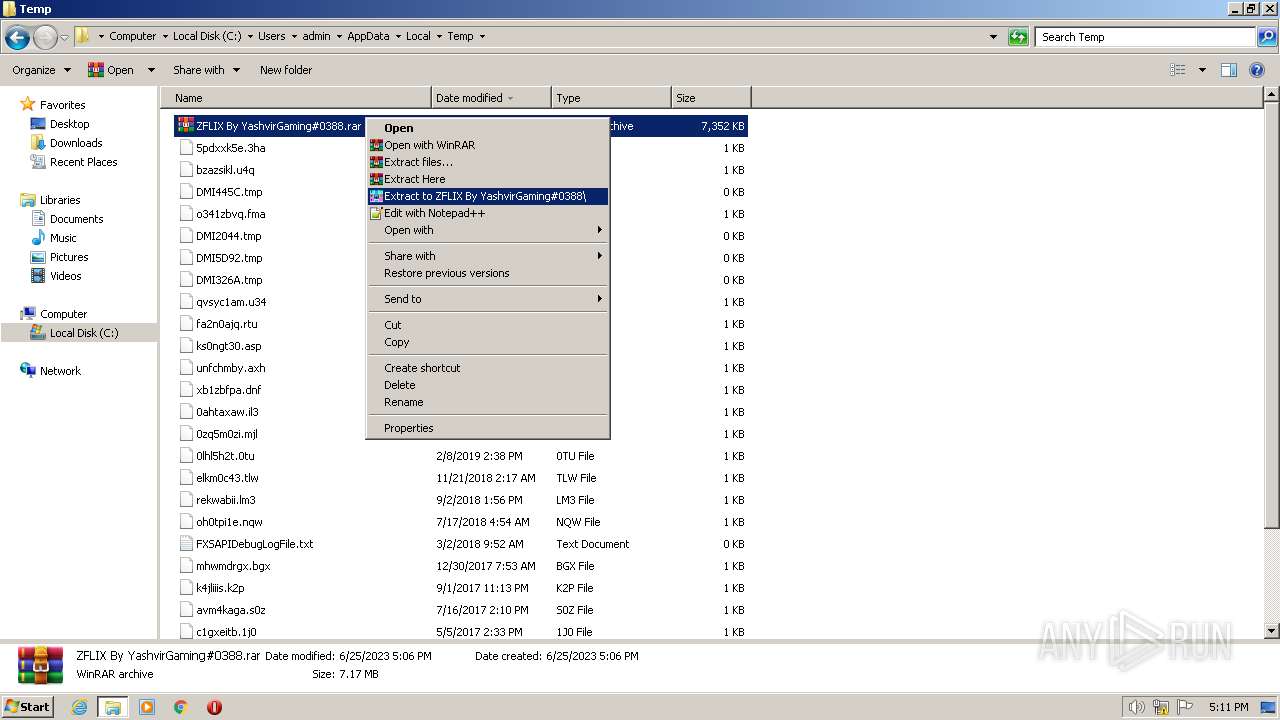The image size is (1280, 720).
Task: Choose Delete in context menu
Action: (488, 385)
